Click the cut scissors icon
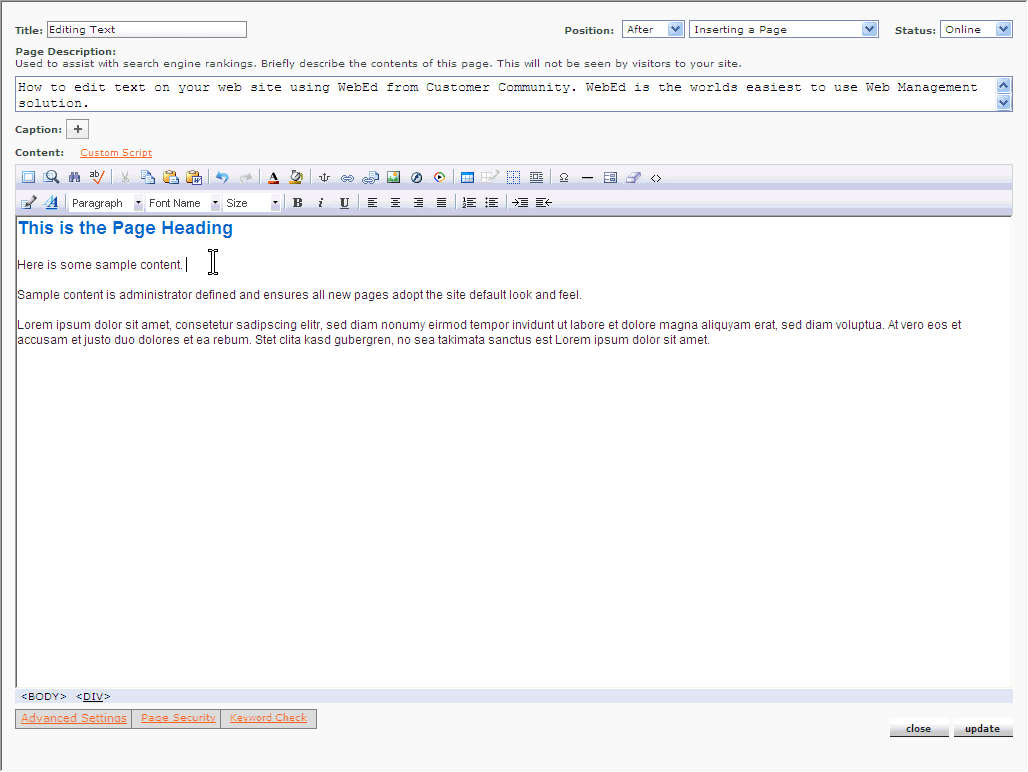The image size is (1028, 772). click(125, 178)
